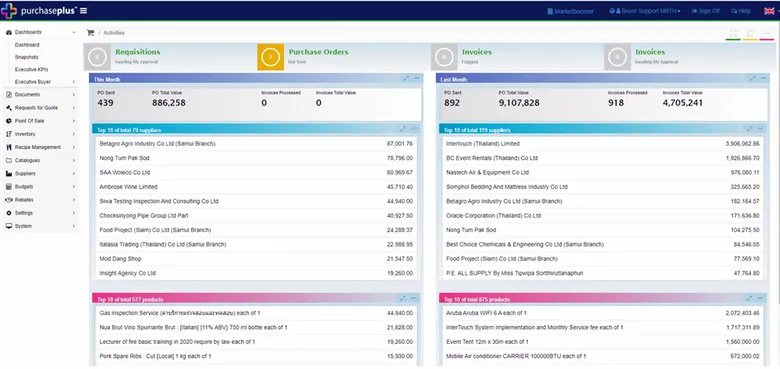Click the shopping cart breadcrumb icon
780x369 pixels.
tap(90, 33)
